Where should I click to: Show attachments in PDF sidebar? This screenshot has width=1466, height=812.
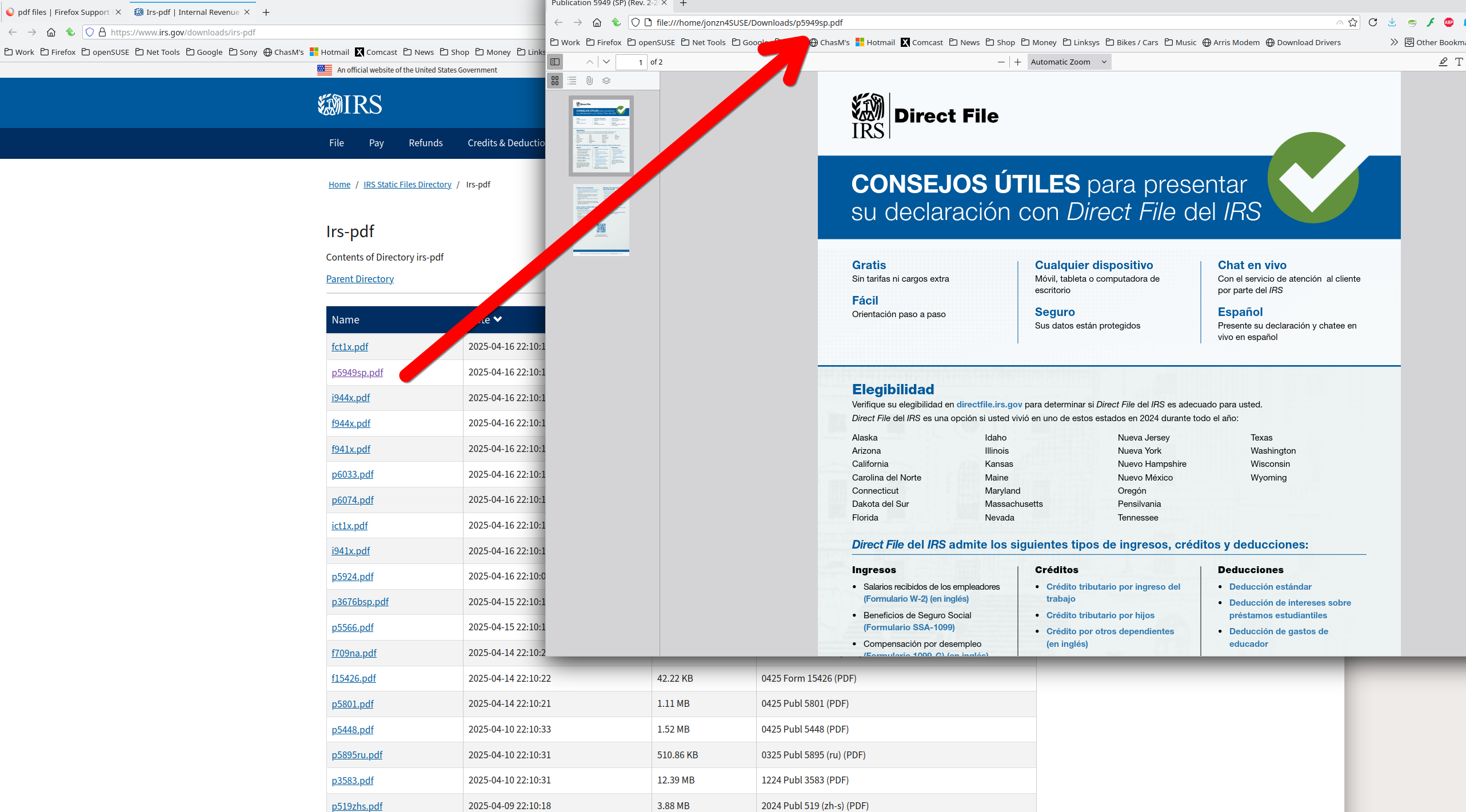coord(589,81)
